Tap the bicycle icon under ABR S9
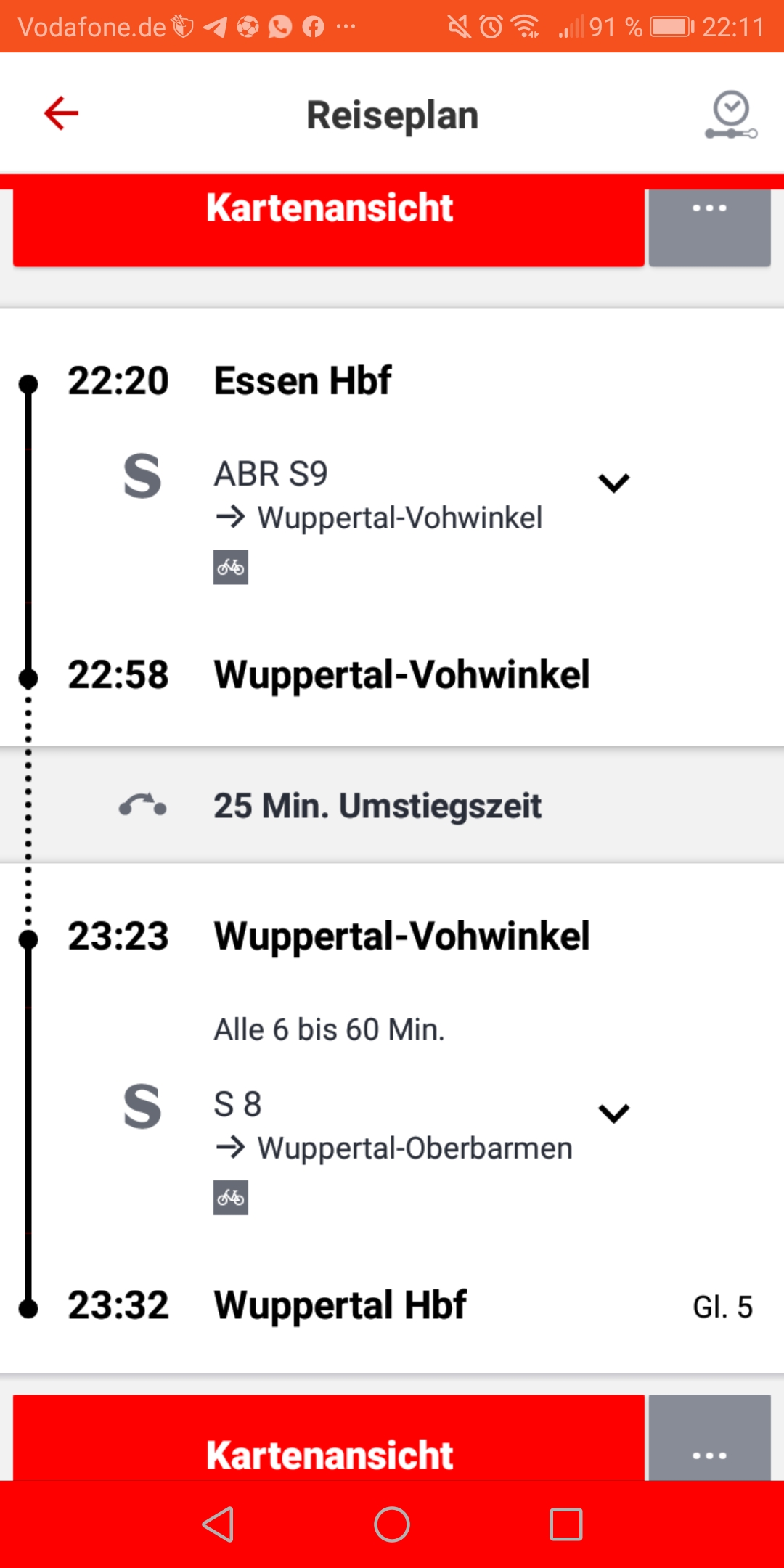784x1568 pixels. pyautogui.click(x=231, y=567)
